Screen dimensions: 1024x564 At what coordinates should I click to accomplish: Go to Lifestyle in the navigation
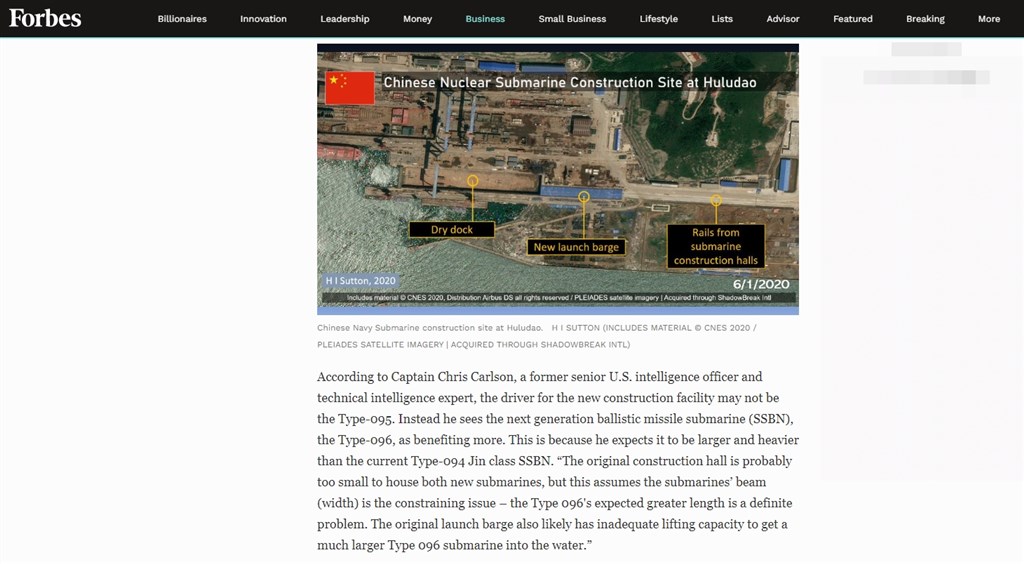tap(658, 19)
